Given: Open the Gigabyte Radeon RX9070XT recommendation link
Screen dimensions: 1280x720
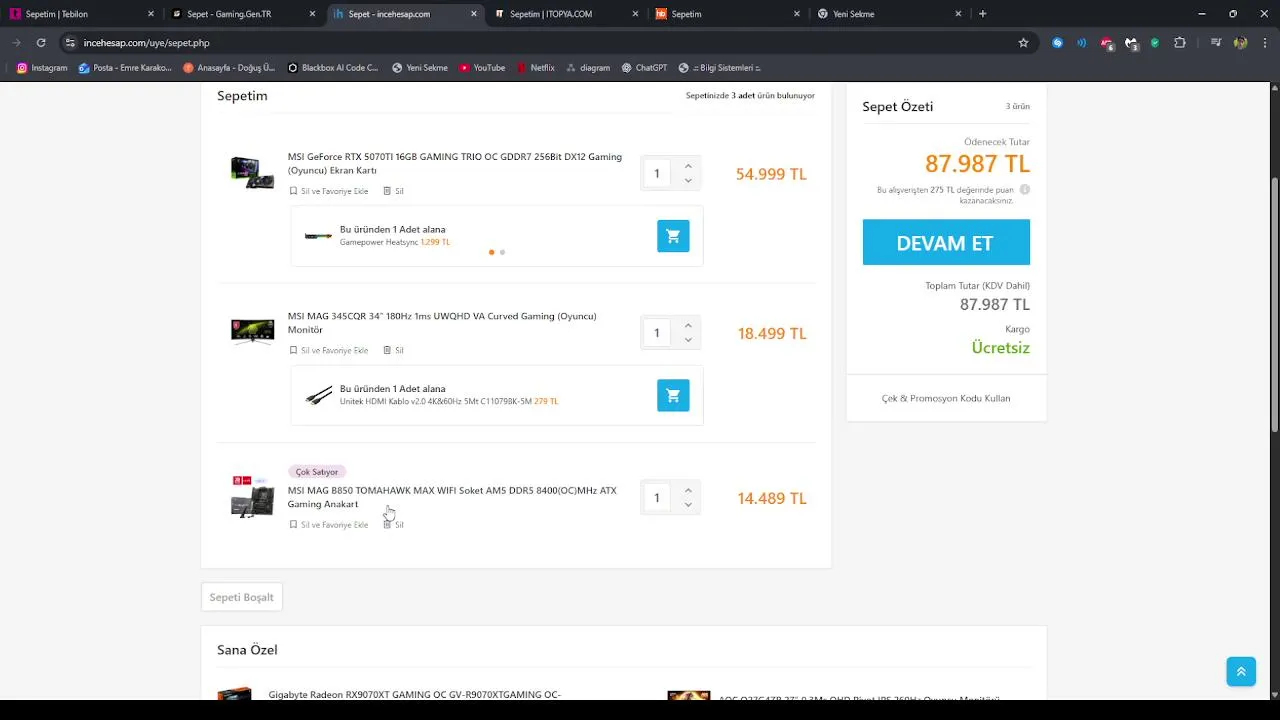Looking at the screenshot, I should point(415,694).
